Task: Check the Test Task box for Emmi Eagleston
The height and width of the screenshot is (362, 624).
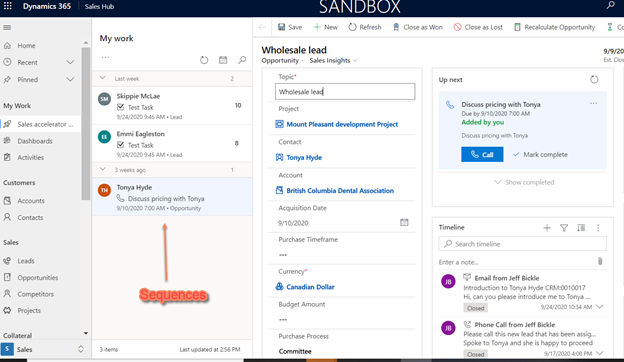Action: click(120, 145)
